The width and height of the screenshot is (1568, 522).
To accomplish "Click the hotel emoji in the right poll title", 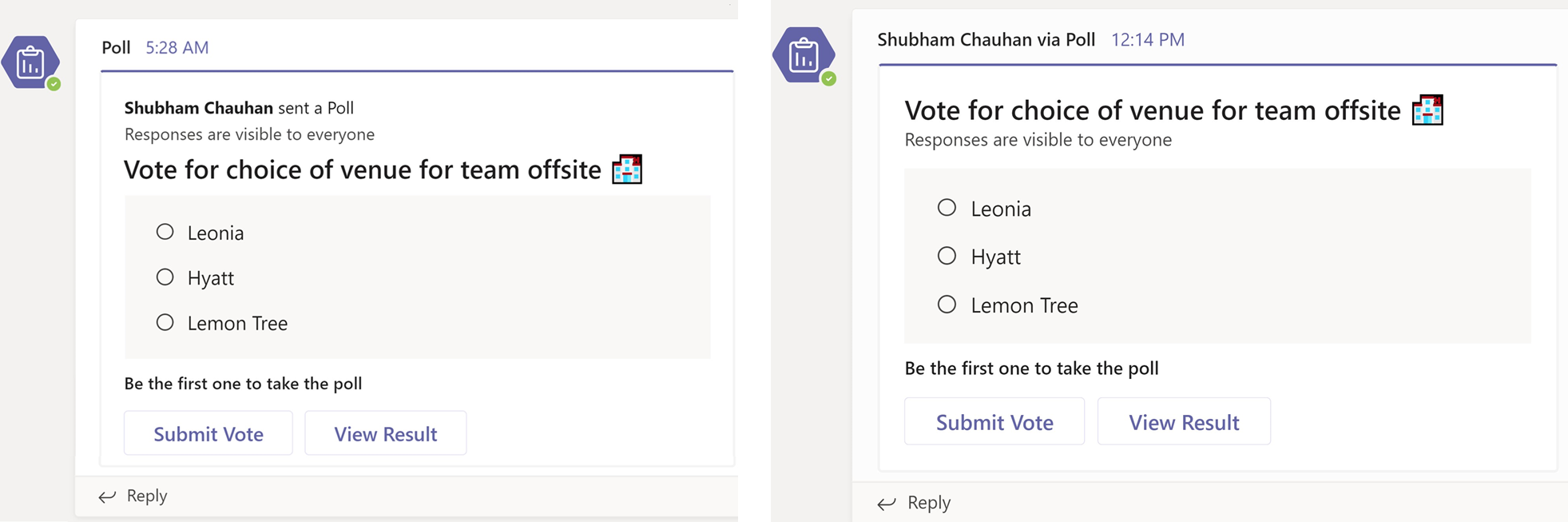I will point(1427,110).
